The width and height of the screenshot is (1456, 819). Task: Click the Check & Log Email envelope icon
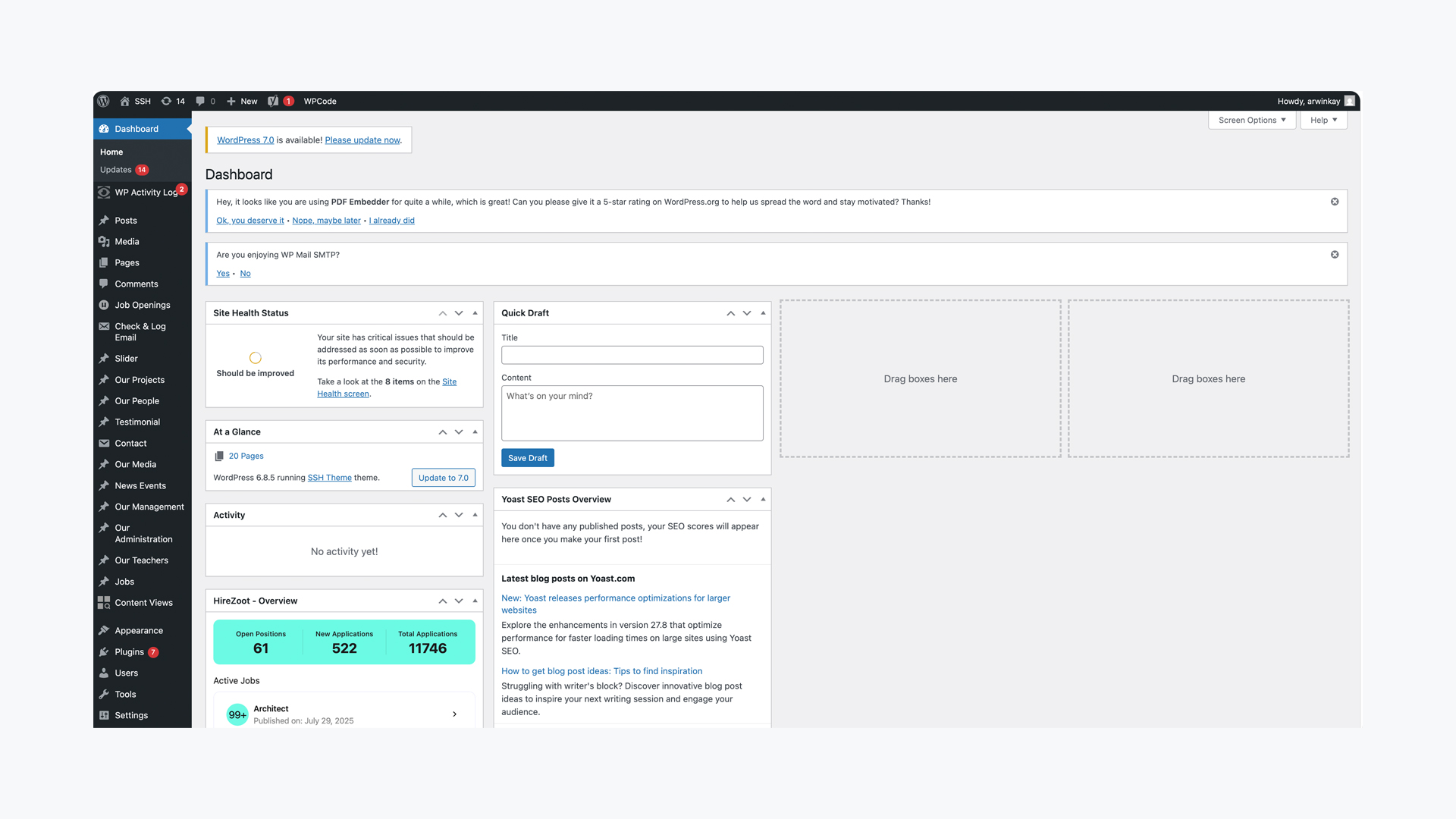click(x=104, y=327)
